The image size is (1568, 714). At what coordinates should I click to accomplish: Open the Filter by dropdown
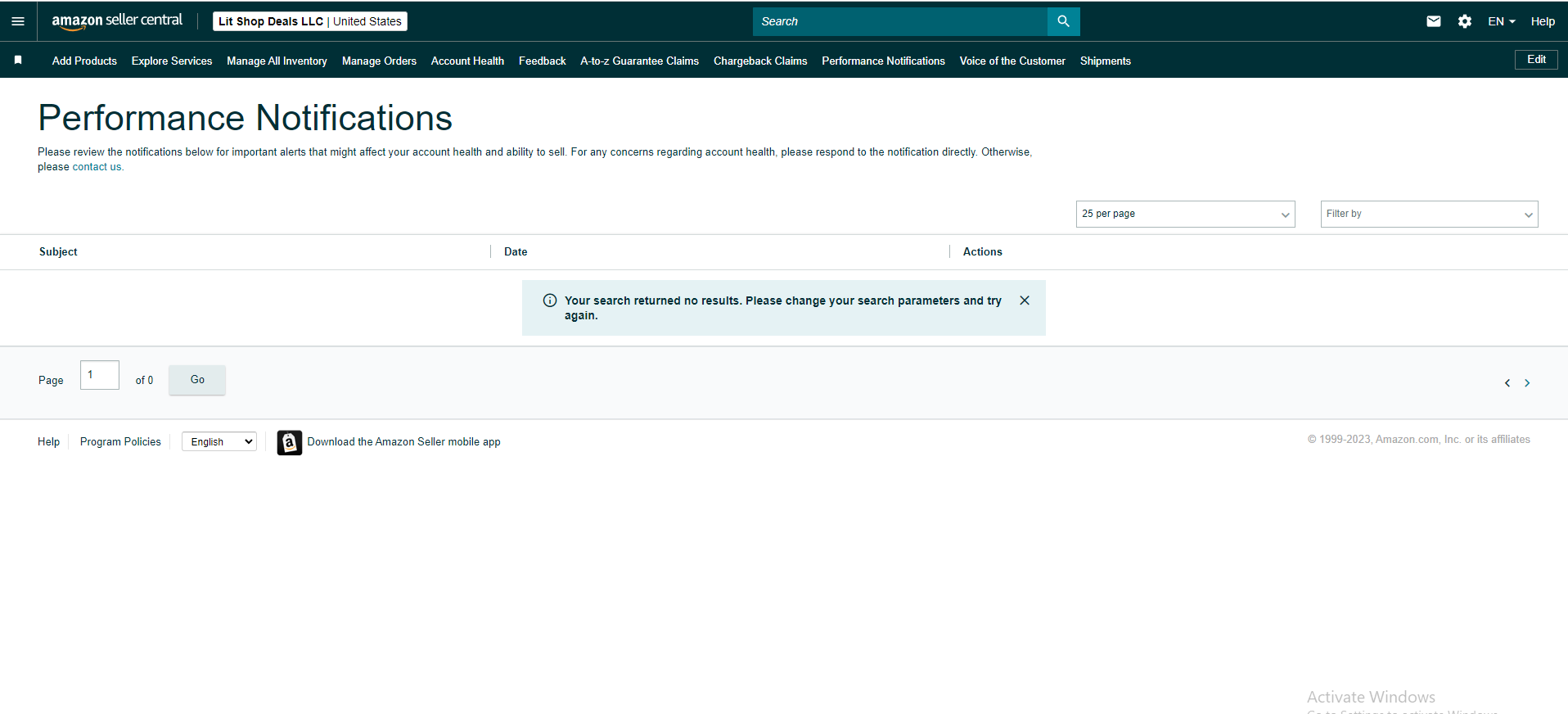[1429, 214]
